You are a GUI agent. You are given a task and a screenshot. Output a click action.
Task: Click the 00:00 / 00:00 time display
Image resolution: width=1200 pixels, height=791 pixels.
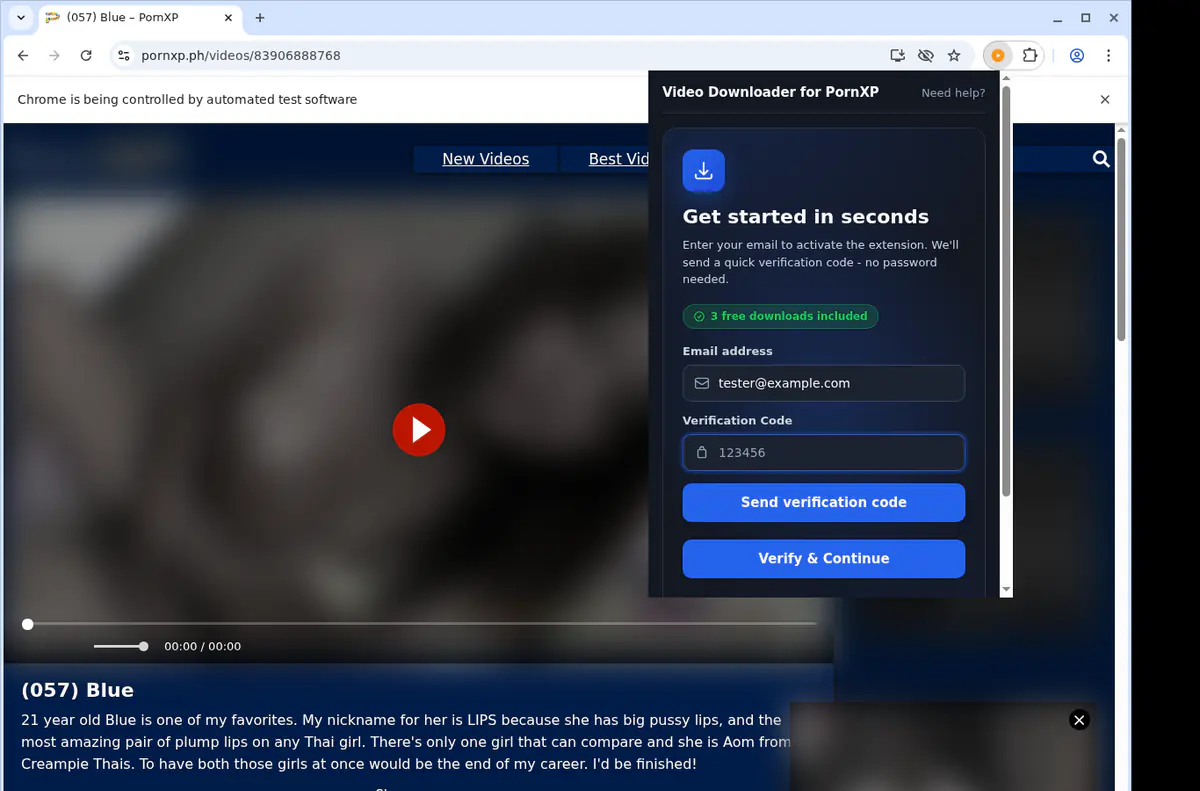(x=203, y=646)
